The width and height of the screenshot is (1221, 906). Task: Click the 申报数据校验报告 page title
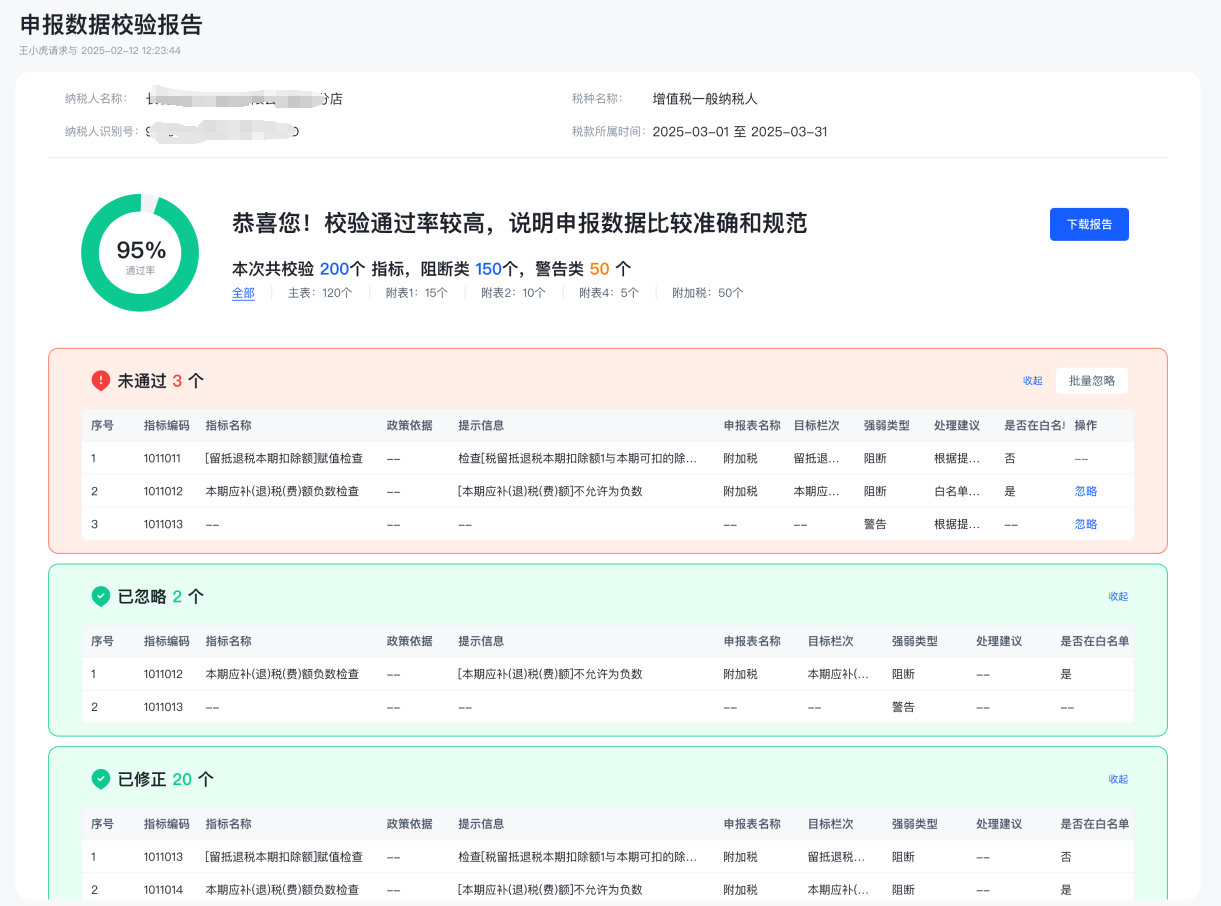tap(111, 23)
